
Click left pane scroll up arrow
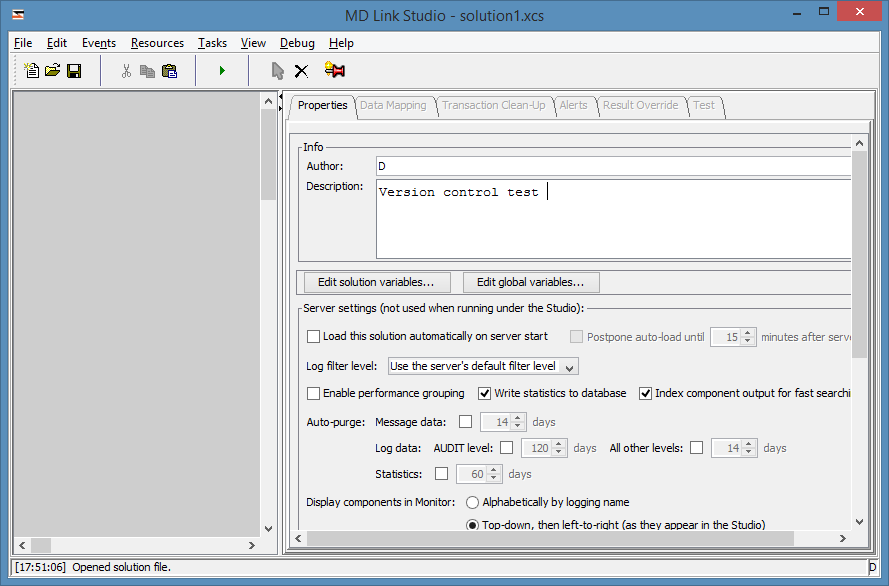269,101
